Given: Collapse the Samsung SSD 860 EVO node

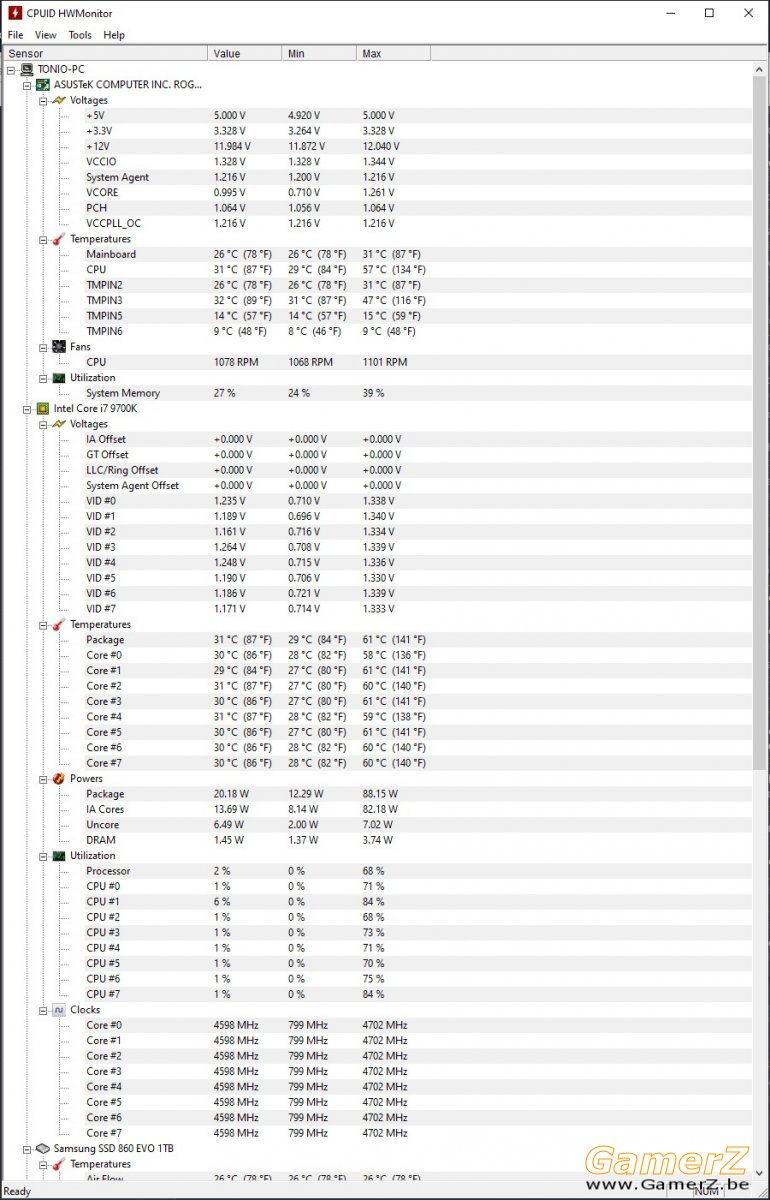Looking at the screenshot, I should click(x=27, y=1148).
